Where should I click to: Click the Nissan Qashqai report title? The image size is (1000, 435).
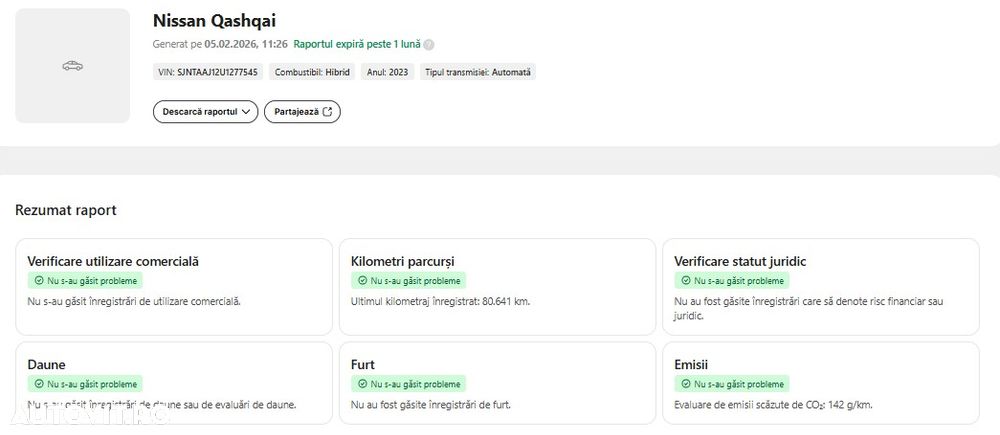(x=214, y=20)
